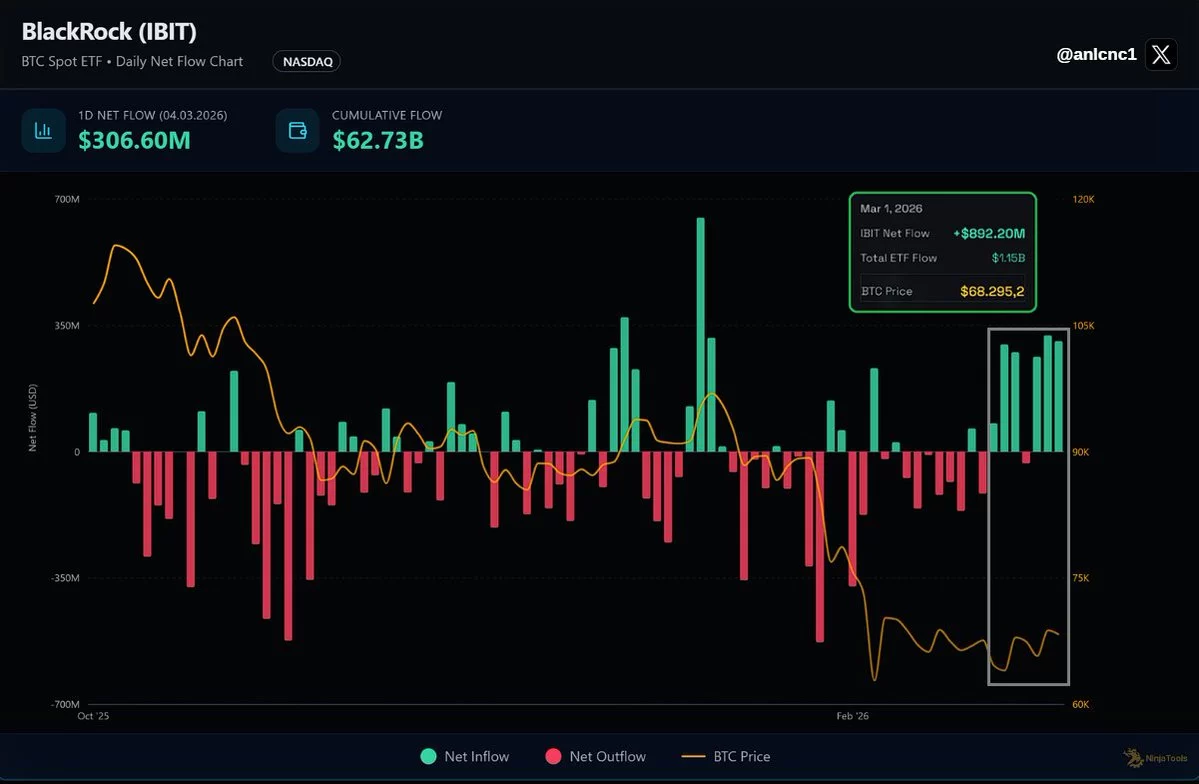Click the Feb '26 x-axis label

(854, 716)
